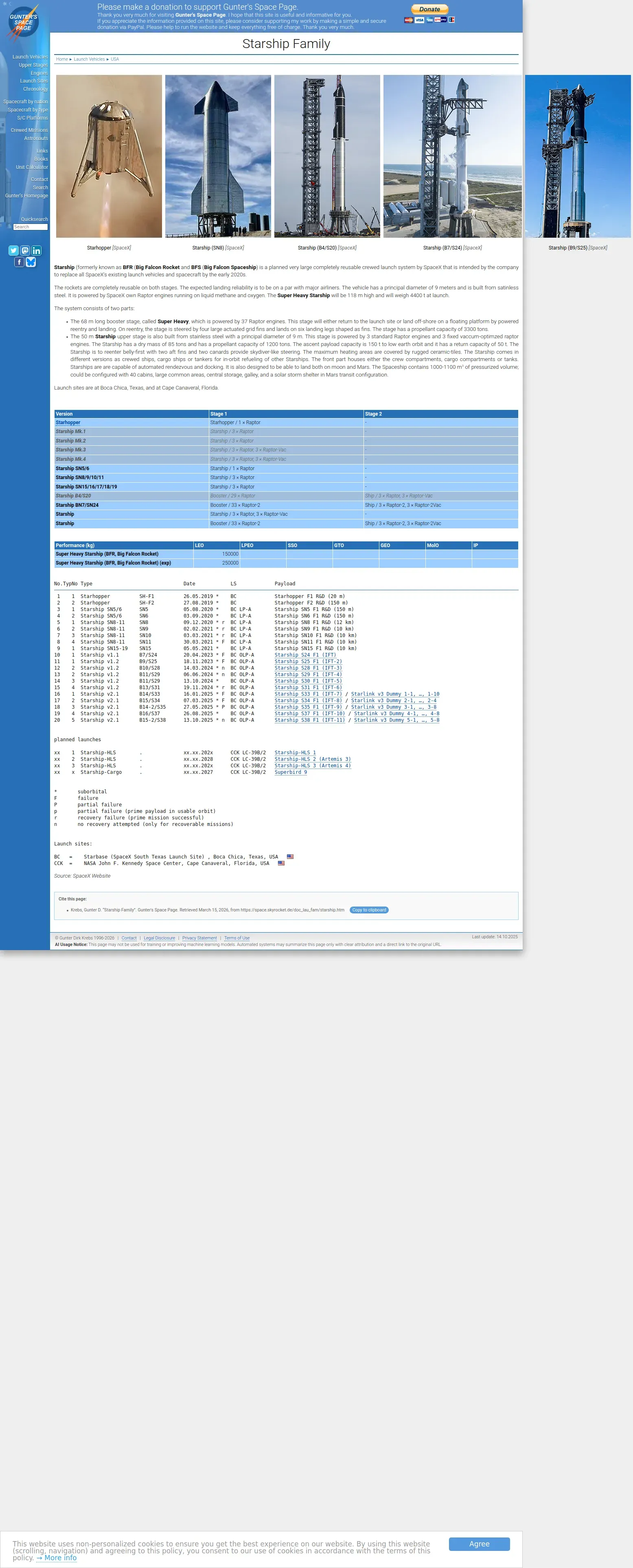Open the Mastodon social icon
Image resolution: width=633 pixels, height=1568 pixels.
tap(25, 250)
